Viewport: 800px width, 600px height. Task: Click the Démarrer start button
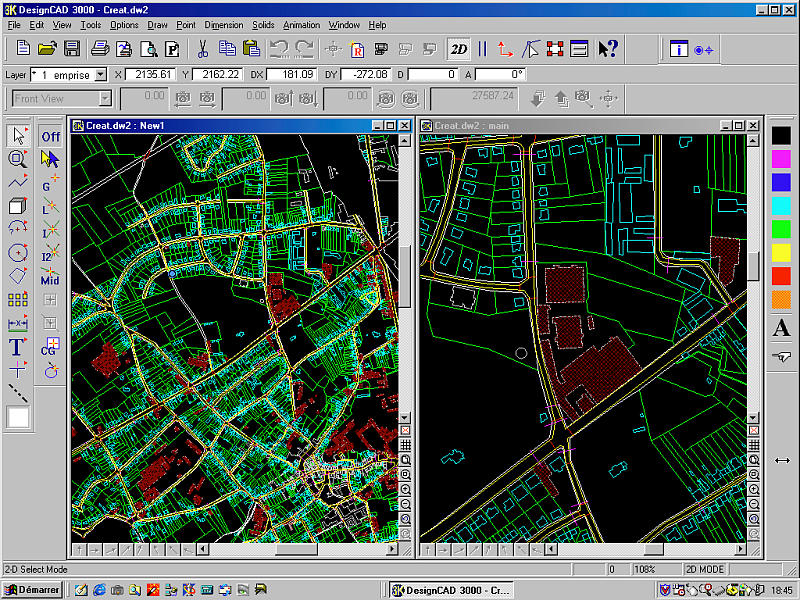click(32, 590)
